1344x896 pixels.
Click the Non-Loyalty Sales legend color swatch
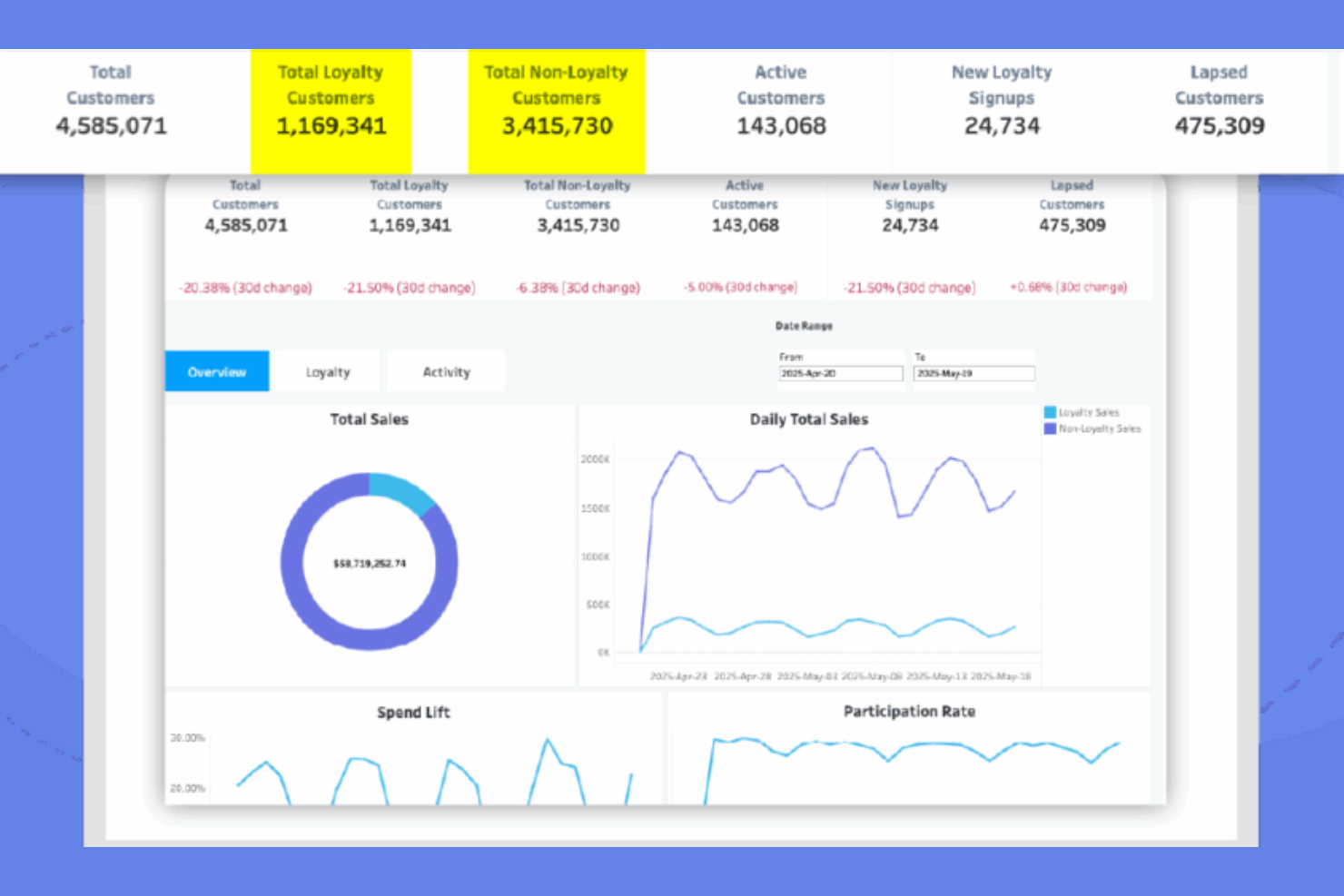coord(1050,428)
